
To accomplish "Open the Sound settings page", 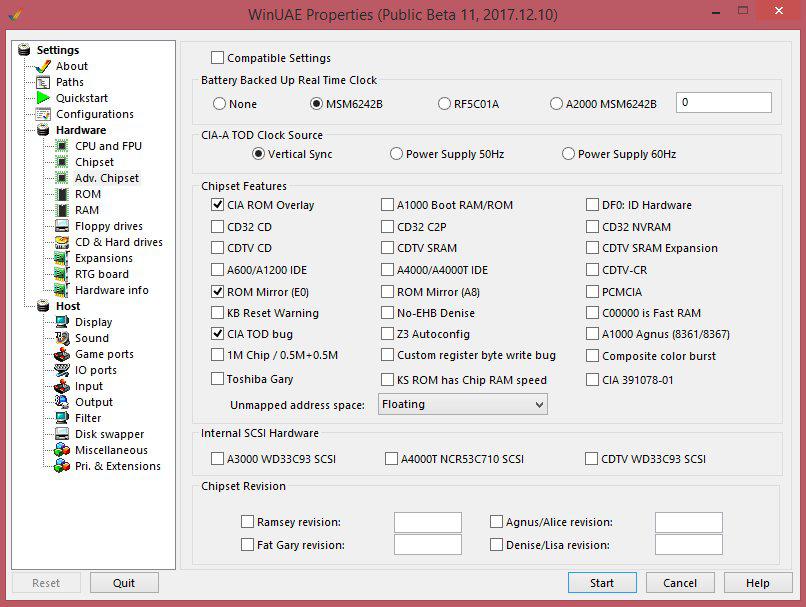I will click(x=92, y=338).
